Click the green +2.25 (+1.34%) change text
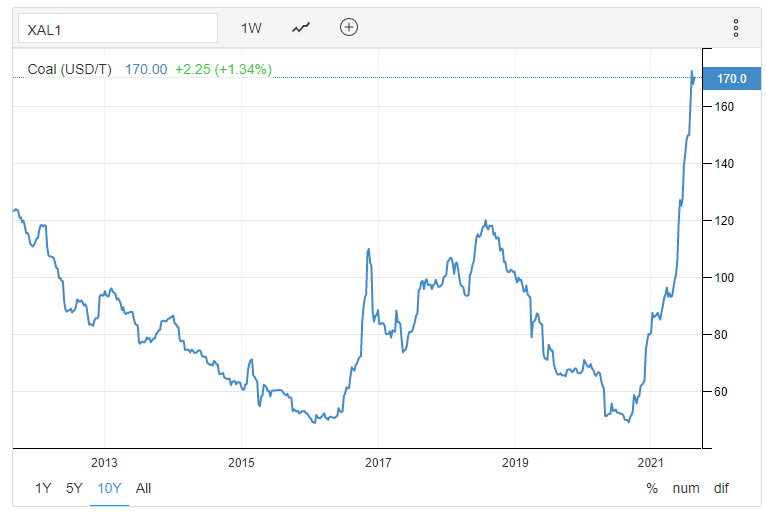The width and height of the screenshot is (766, 523). tap(223, 69)
